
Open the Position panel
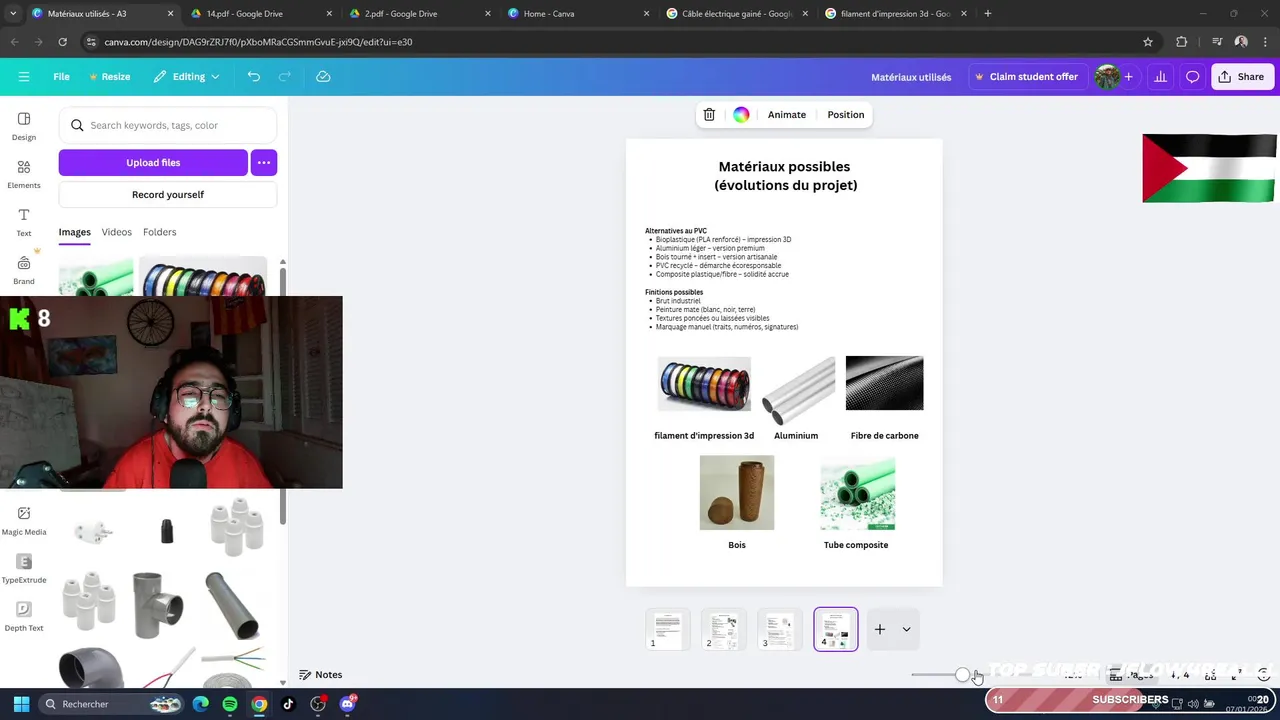point(846,115)
